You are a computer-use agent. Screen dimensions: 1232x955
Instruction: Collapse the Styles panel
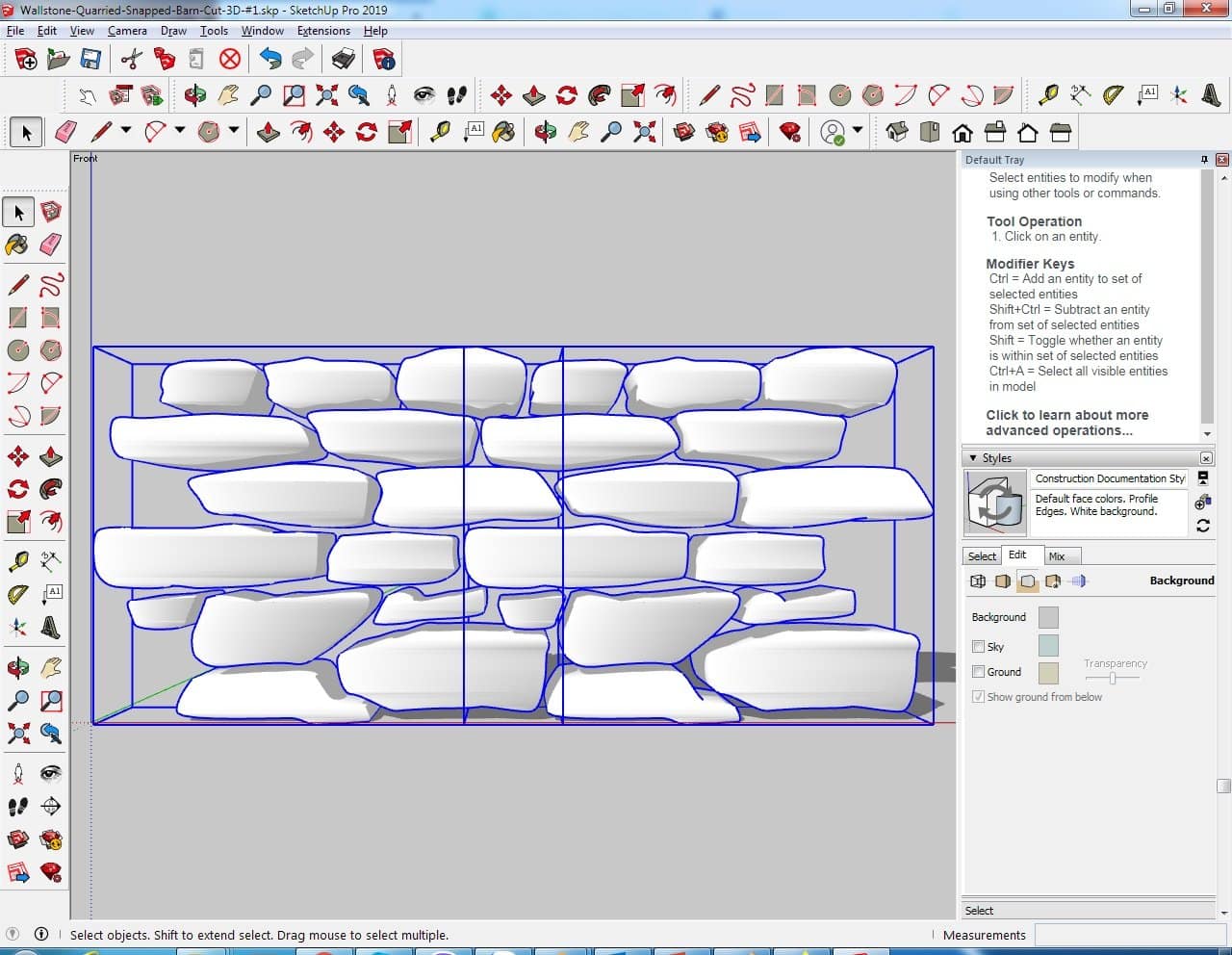click(973, 458)
